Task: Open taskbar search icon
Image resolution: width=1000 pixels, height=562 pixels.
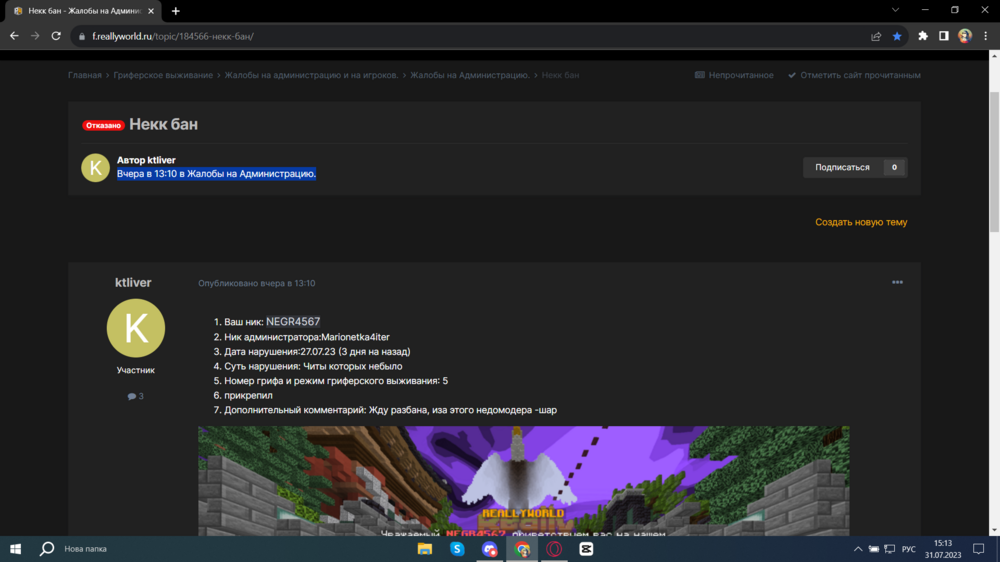Action: coord(47,549)
